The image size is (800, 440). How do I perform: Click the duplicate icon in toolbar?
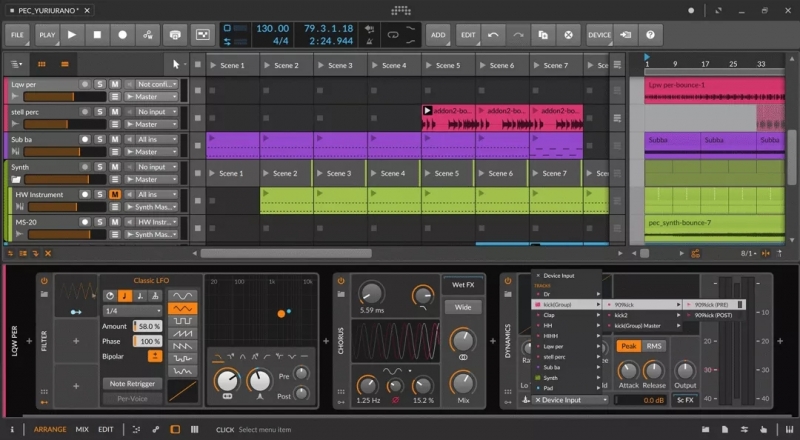pyautogui.click(x=543, y=35)
